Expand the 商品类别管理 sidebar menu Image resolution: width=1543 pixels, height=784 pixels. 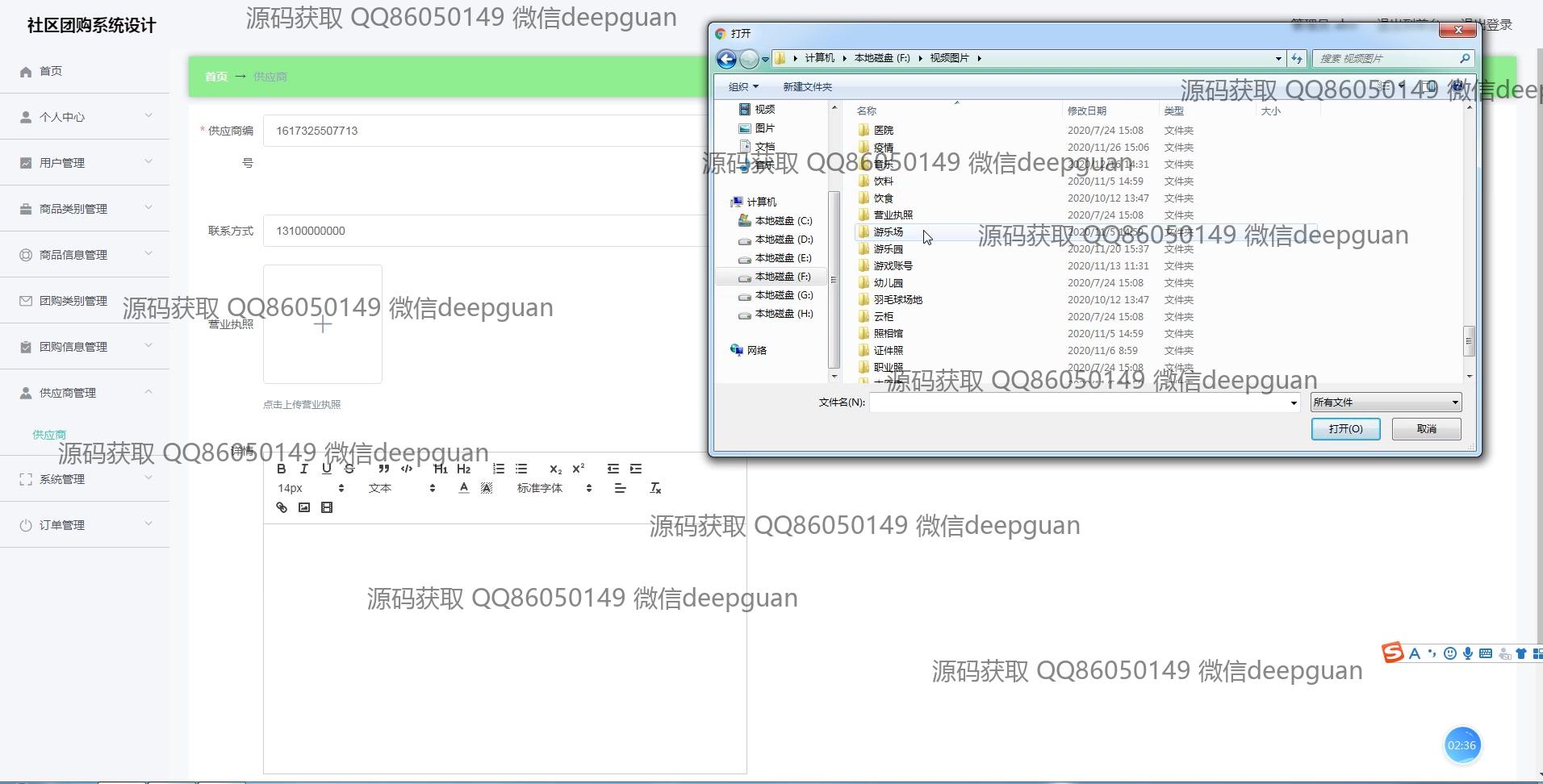tap(85, 209)
